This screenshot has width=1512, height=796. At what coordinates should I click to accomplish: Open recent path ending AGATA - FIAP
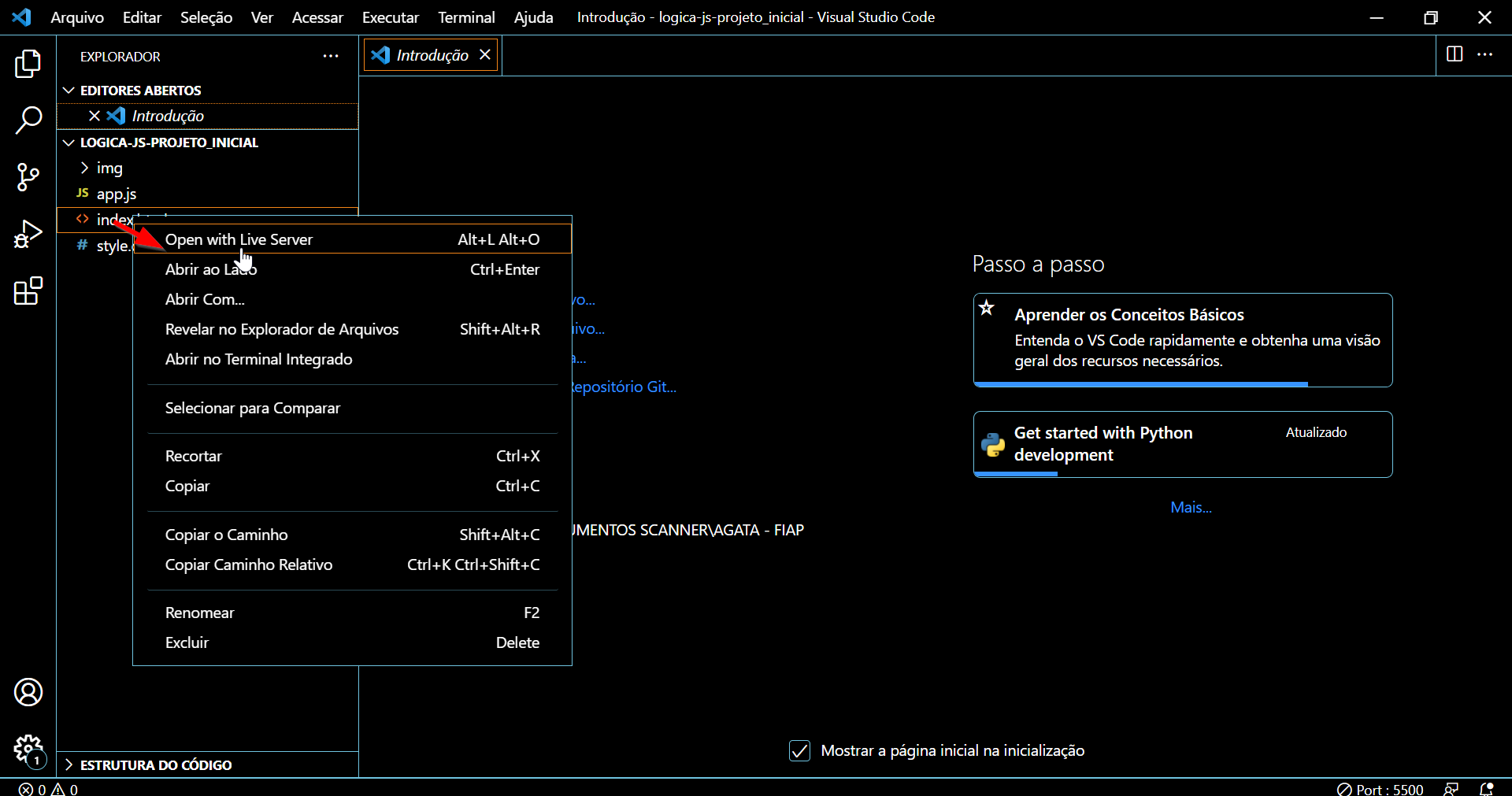coord(689,530)
